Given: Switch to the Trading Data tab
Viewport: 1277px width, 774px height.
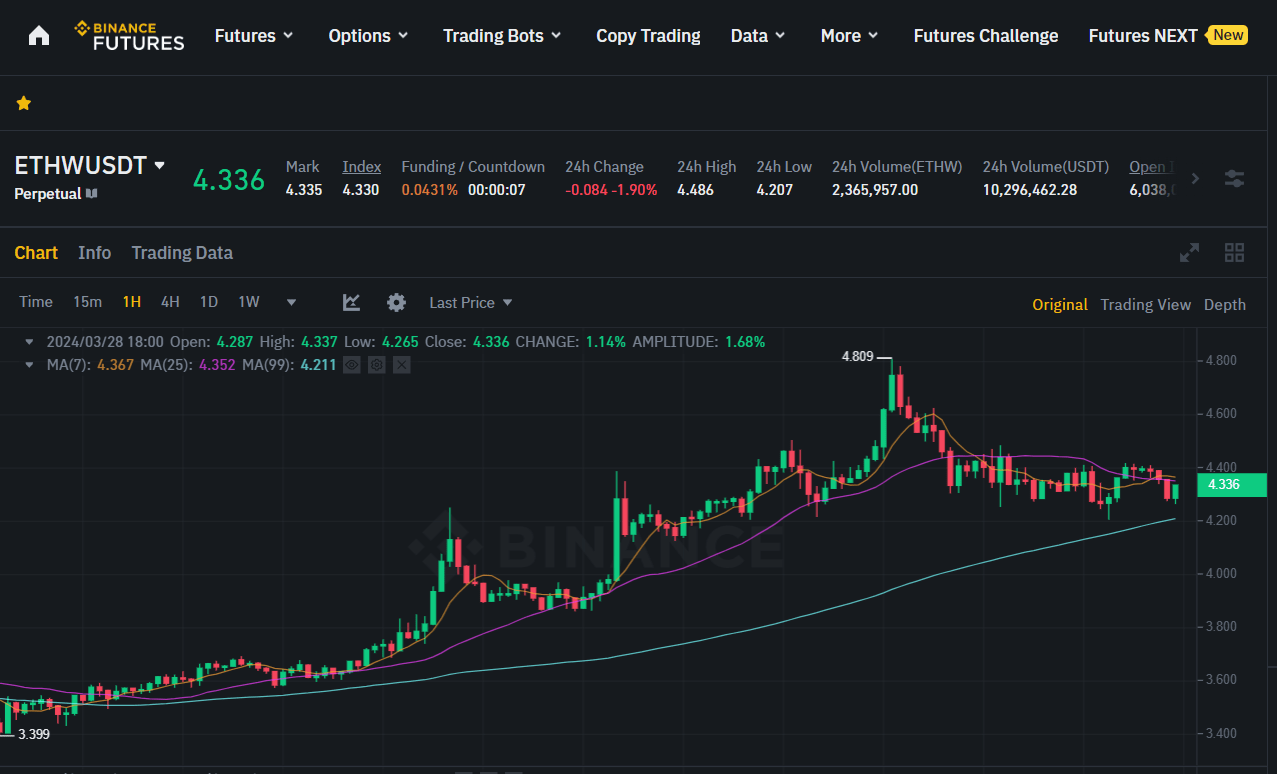Looking at the screenshot, I should point(181,253).
